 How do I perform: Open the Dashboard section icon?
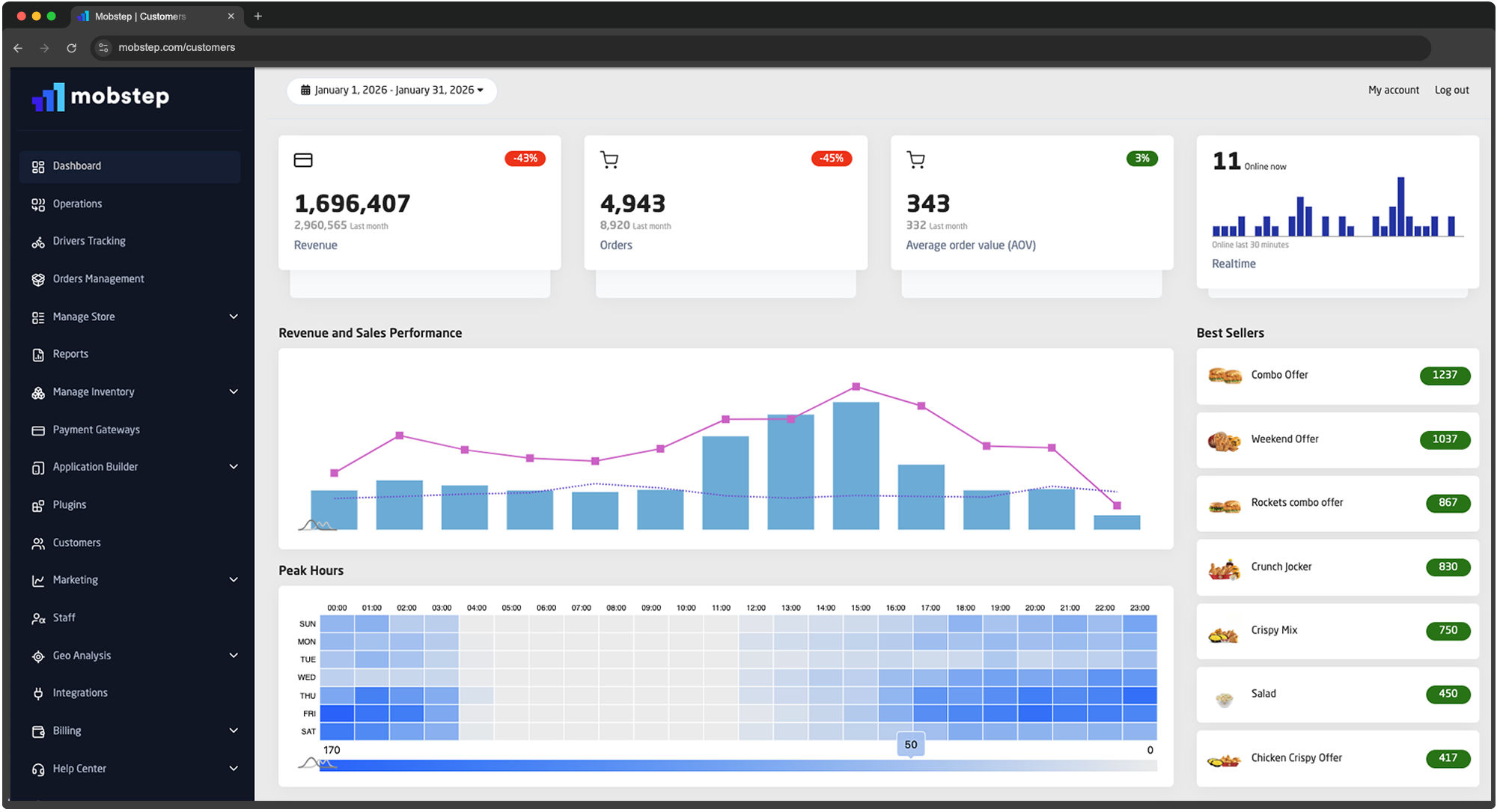[38, 166]
